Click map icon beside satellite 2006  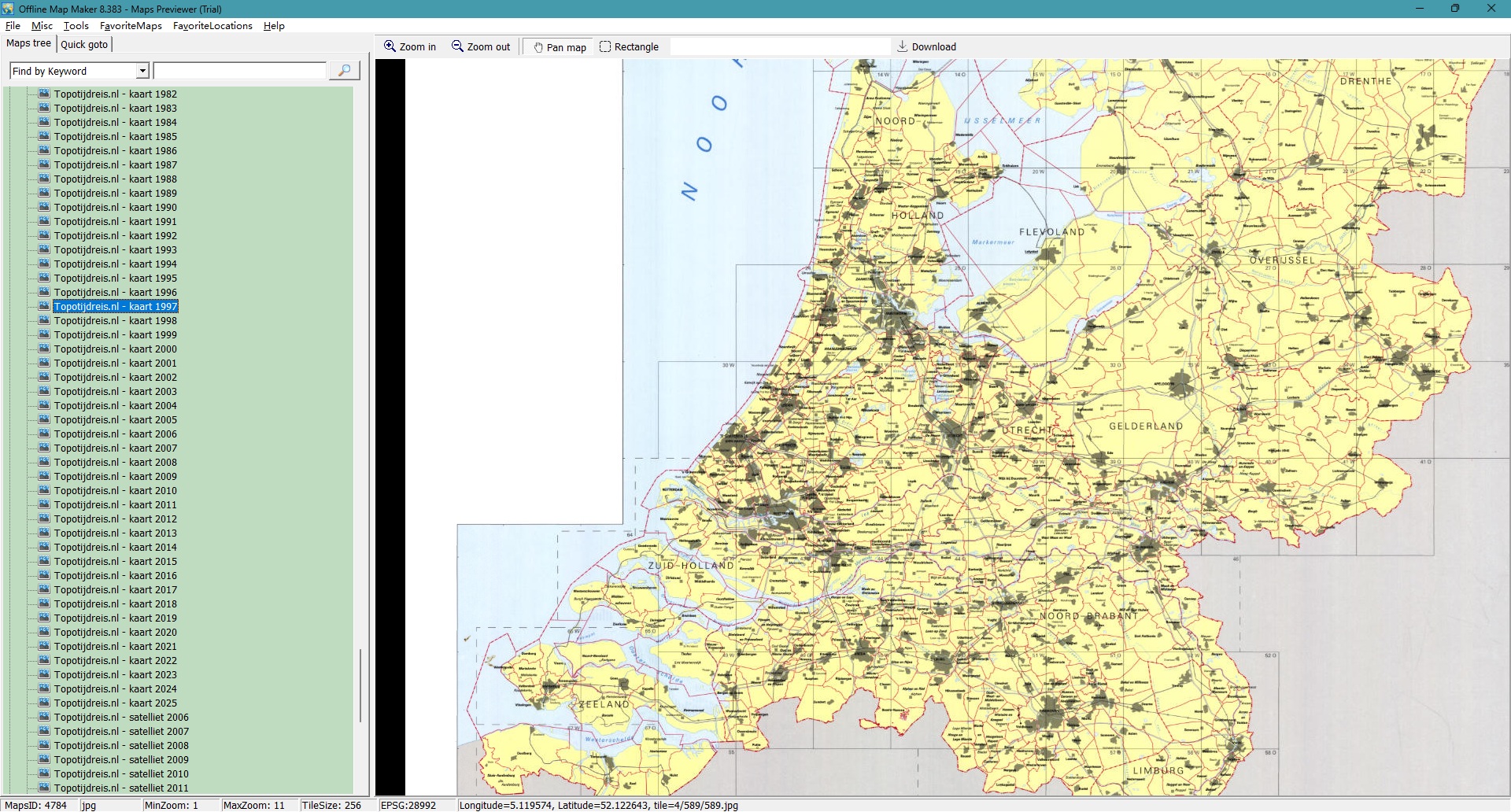tap(44, 717)
